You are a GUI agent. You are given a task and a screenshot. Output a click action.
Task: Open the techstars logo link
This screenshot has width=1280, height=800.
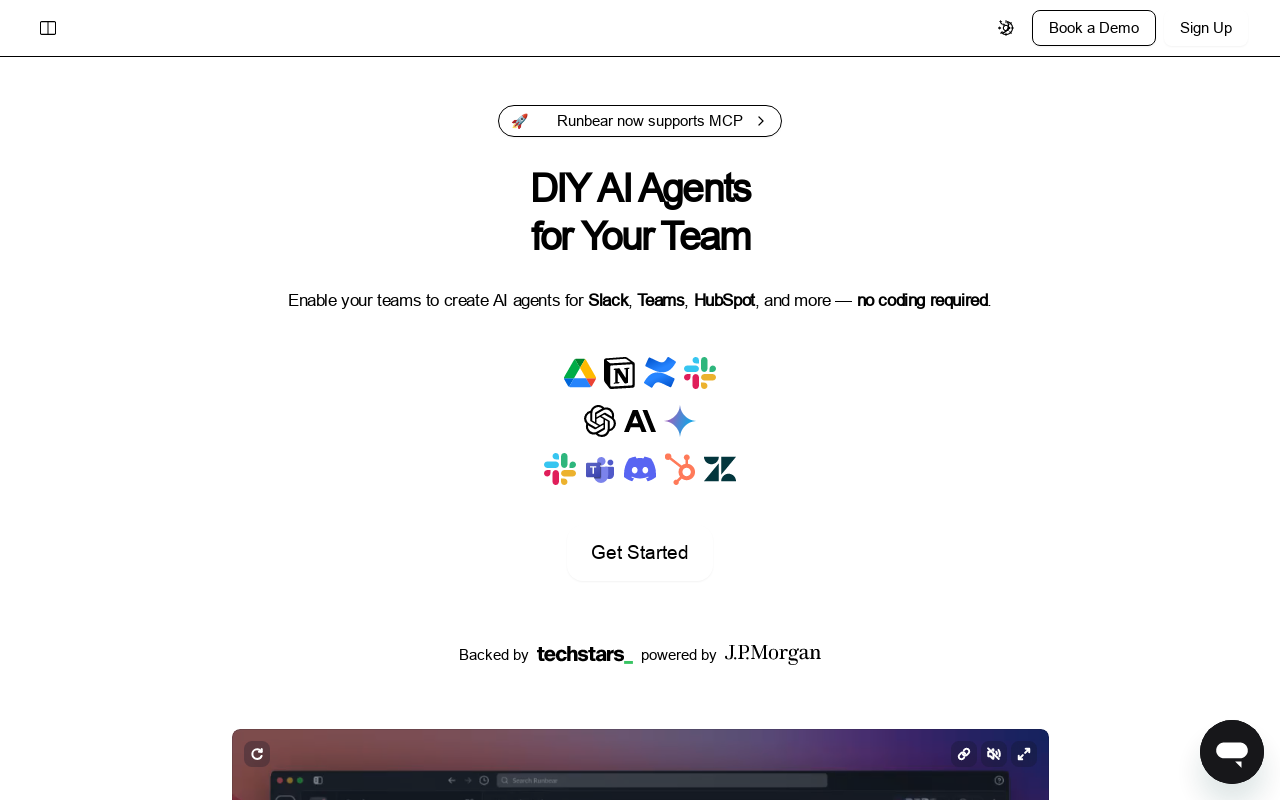585,654
